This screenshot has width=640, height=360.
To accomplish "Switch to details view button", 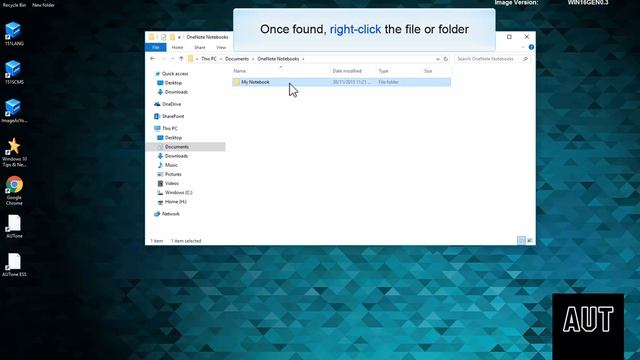I will click(521, 241).
